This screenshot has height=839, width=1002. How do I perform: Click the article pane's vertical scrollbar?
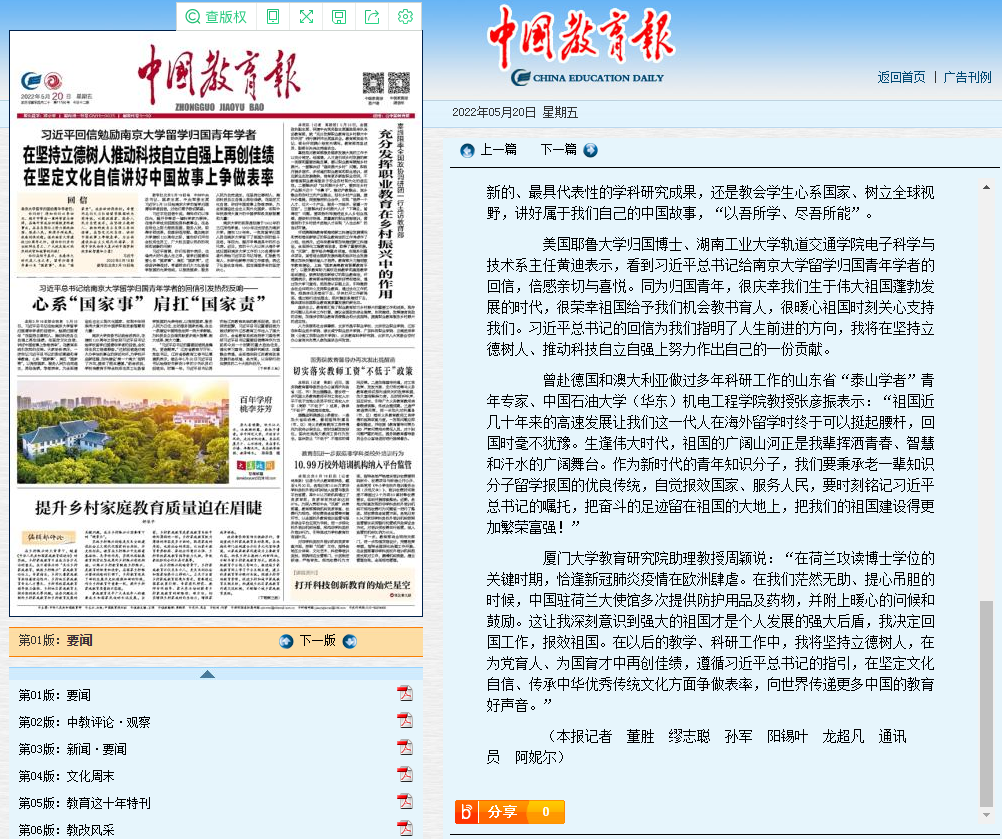click(x=988, y=700)
